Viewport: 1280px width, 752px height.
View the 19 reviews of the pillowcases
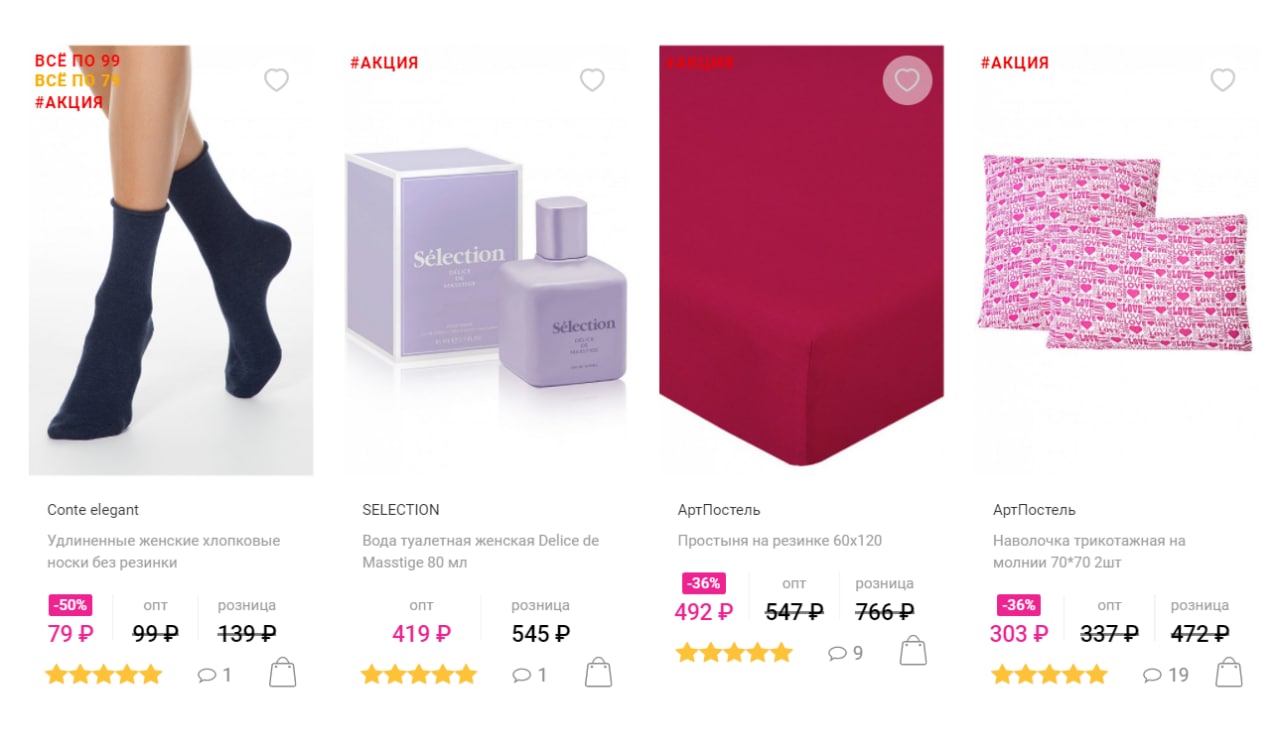[x=1166, y=675]
